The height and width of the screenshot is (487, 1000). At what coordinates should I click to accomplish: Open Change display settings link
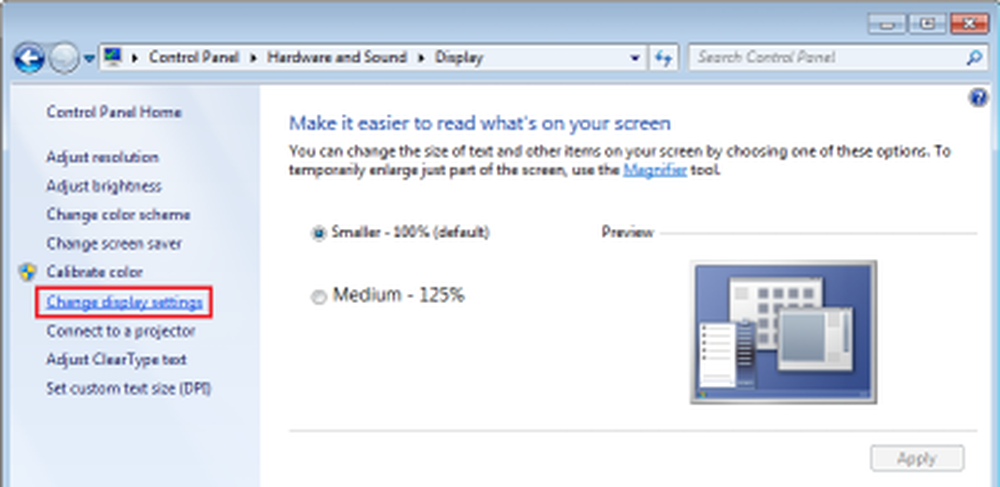click(125, 301)
